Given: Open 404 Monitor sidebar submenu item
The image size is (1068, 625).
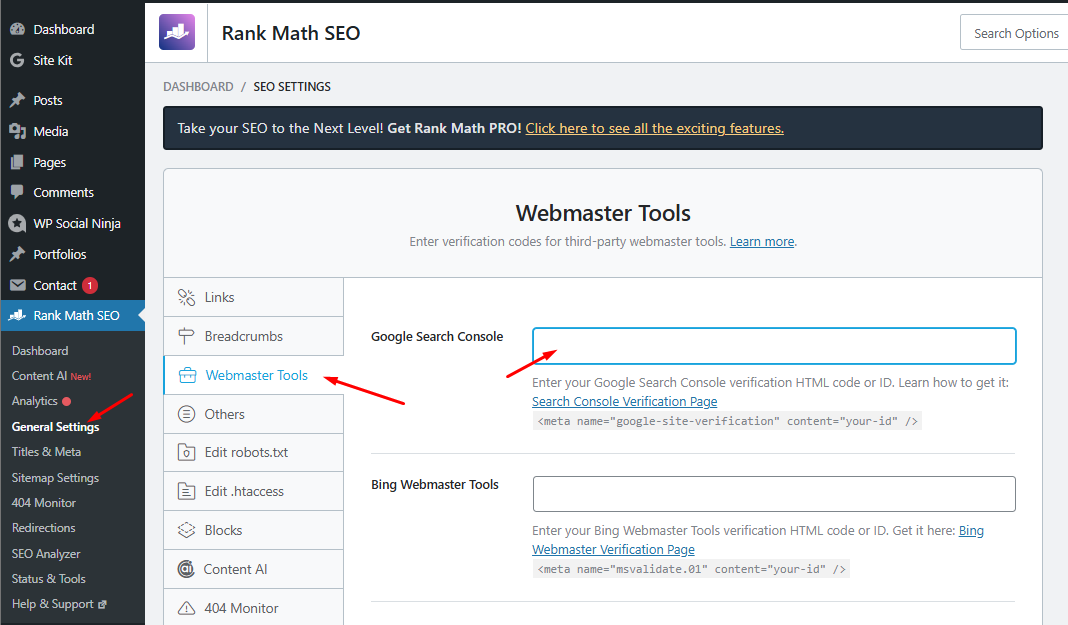Looking at the screenshot, I should click(44, 502).
